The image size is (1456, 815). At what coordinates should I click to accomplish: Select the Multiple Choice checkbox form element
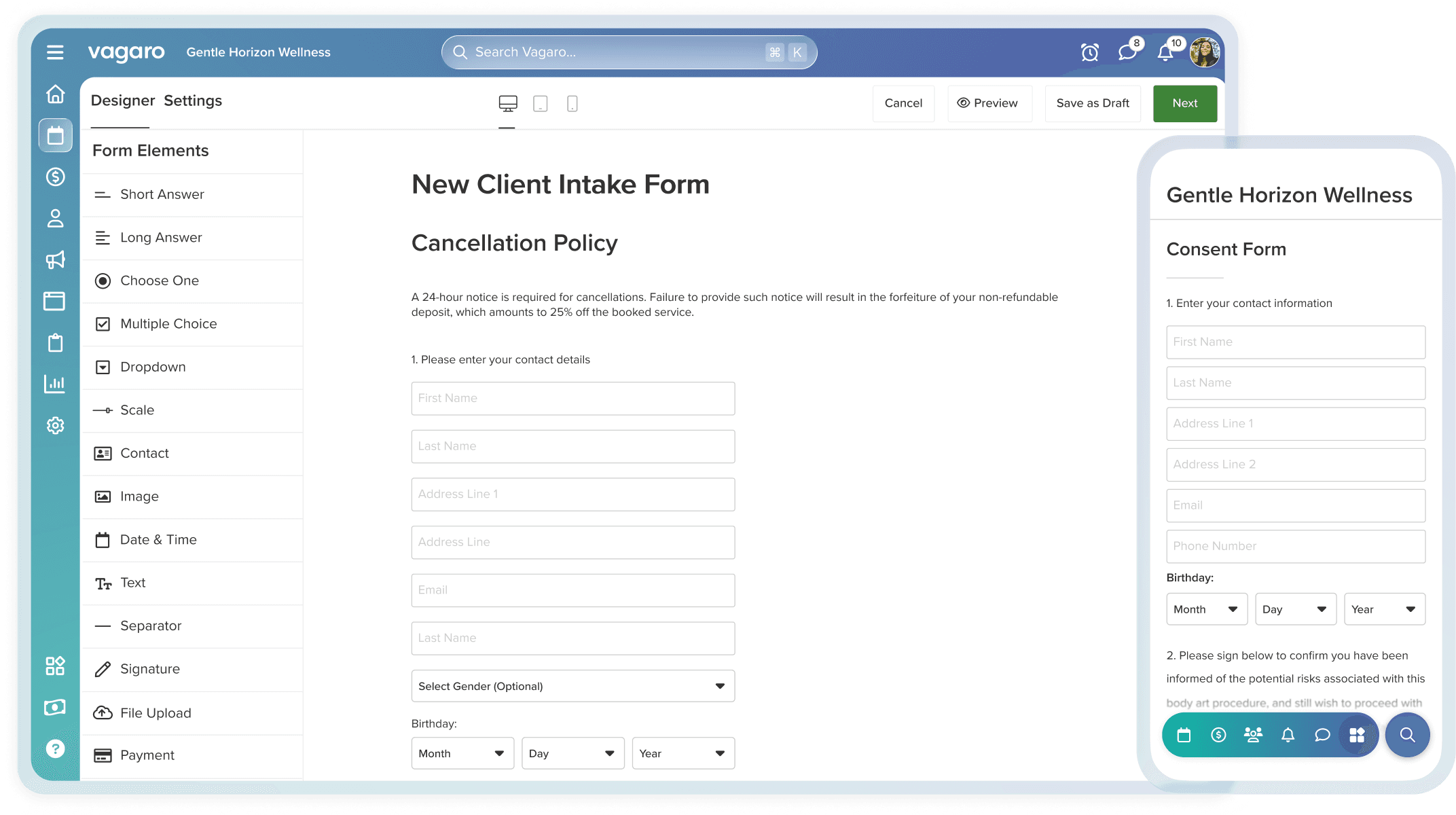(x=168, y=324)
